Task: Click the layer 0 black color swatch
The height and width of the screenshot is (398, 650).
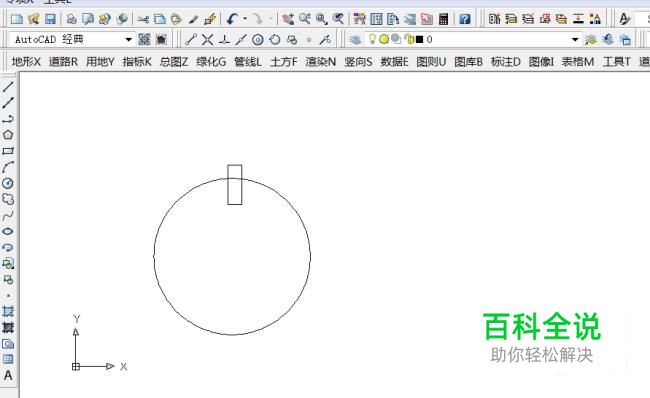Action: (419, 39)
